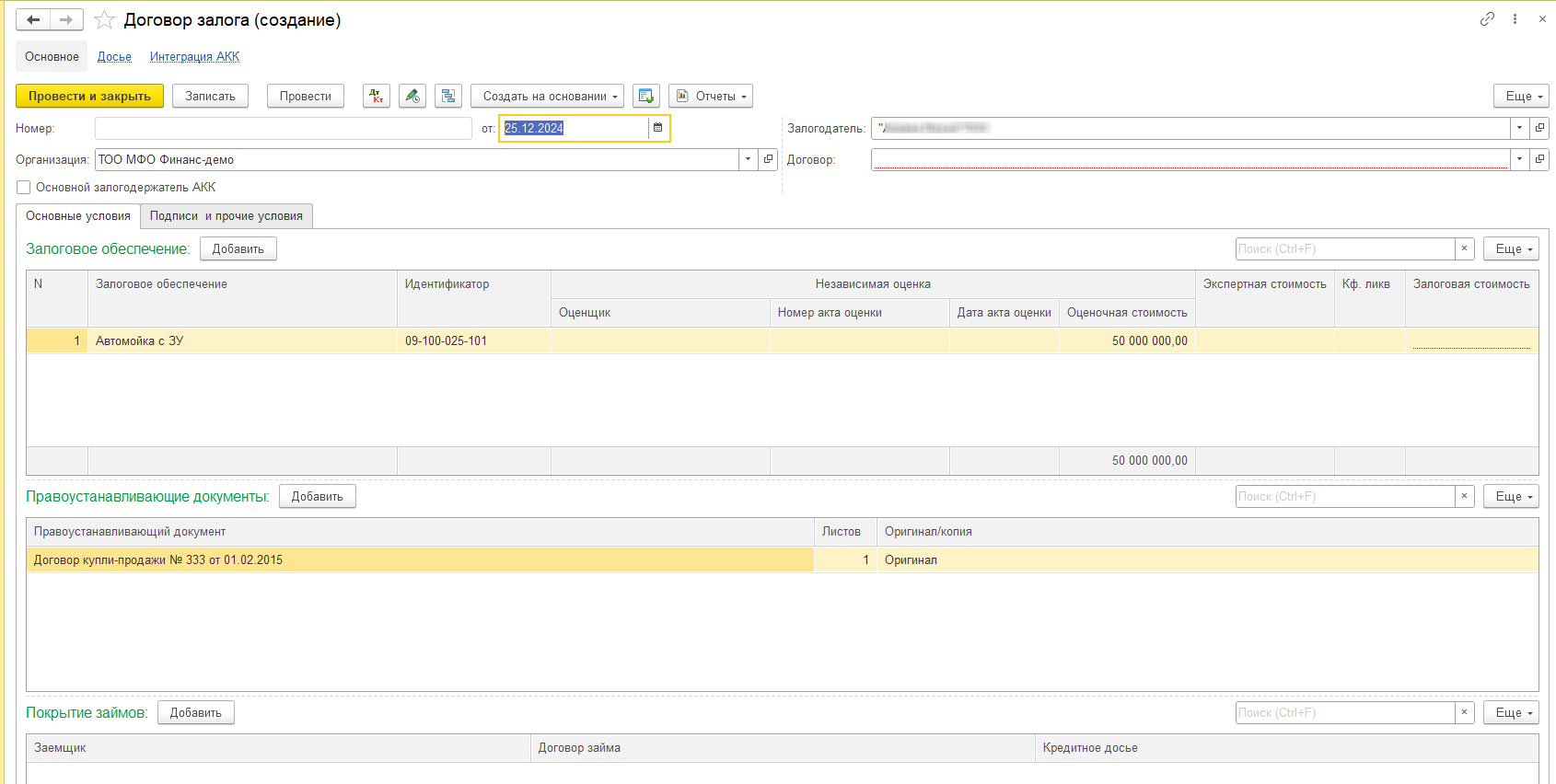Viewport: 1556px width, 784px height.
Task: Open Еще menu of Покрытие займов
Action: pos(1511,712)
